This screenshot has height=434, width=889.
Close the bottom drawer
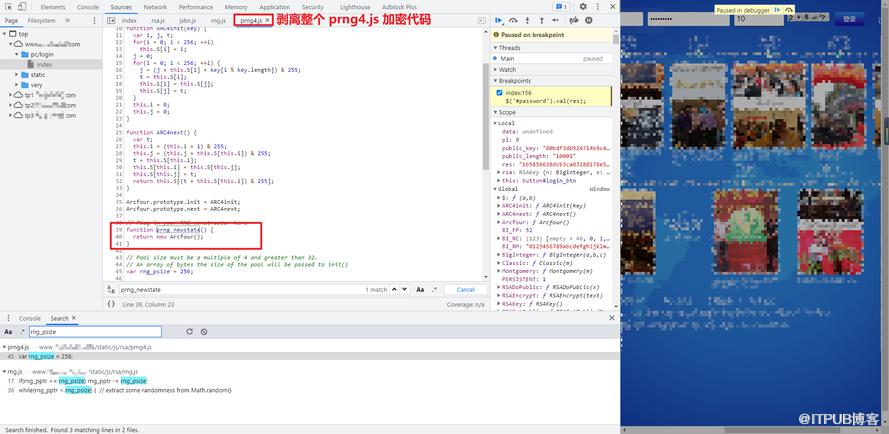point(612,318)
